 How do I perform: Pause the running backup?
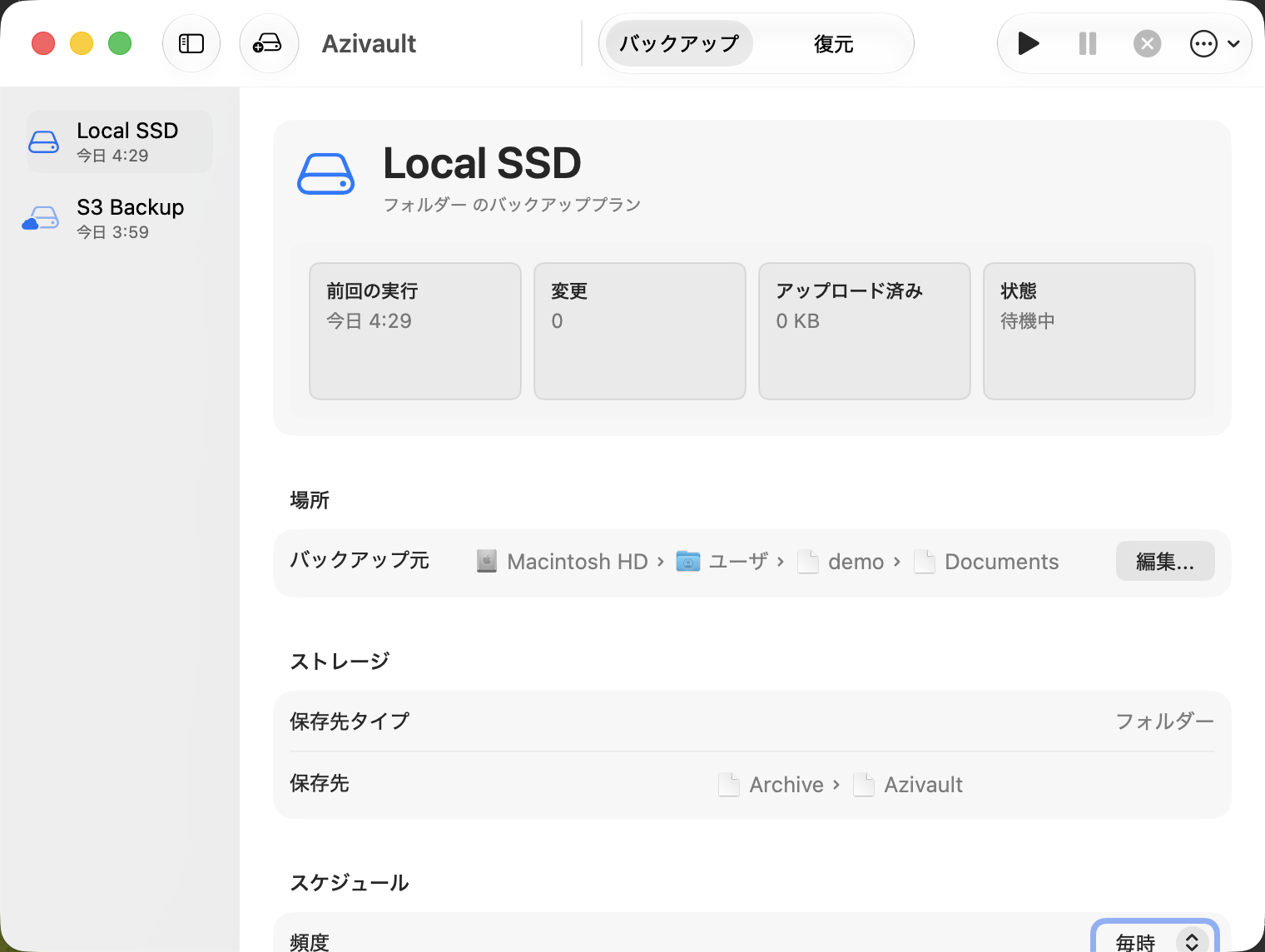(1087, 43)
